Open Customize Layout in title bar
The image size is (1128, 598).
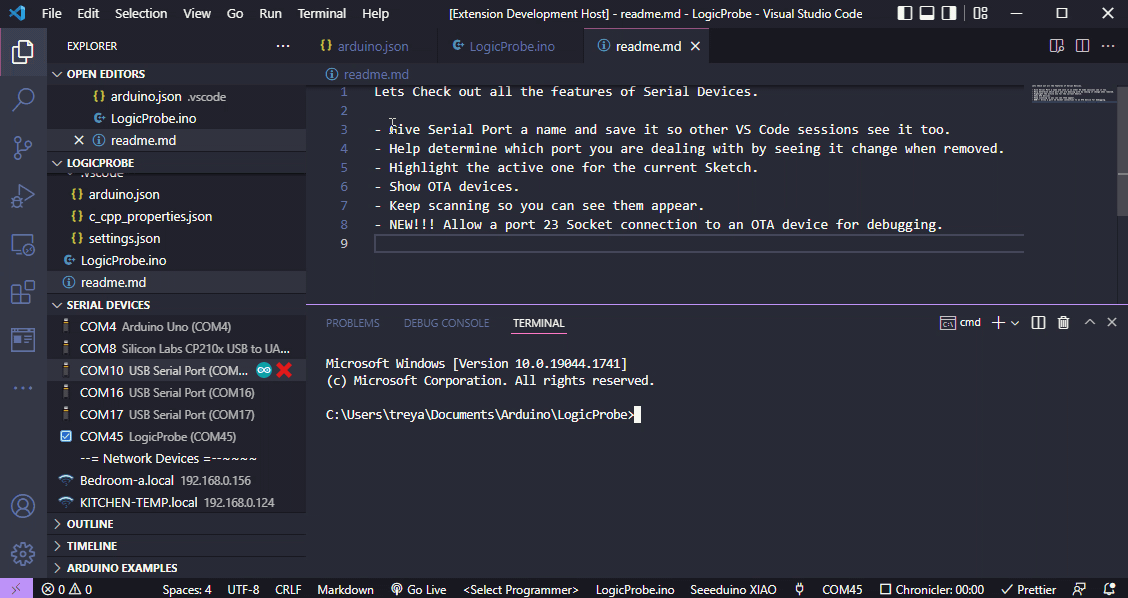click(980, 13)
